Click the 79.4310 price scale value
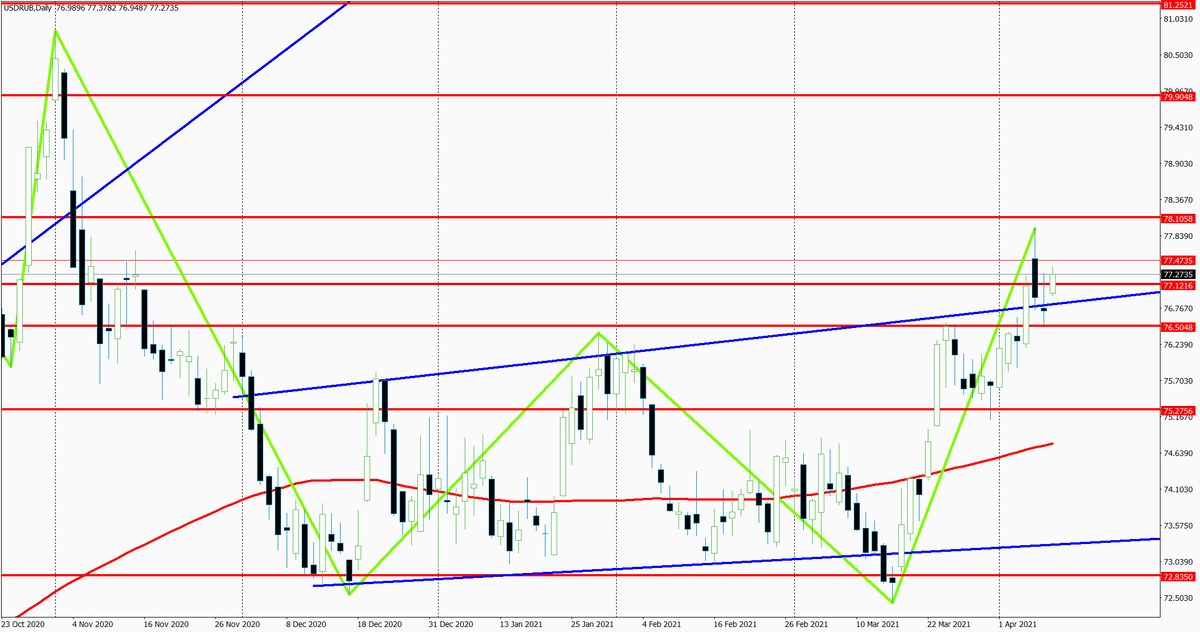The width and height of the screenshot is (1200, 632). click(x=1179, y=127)
